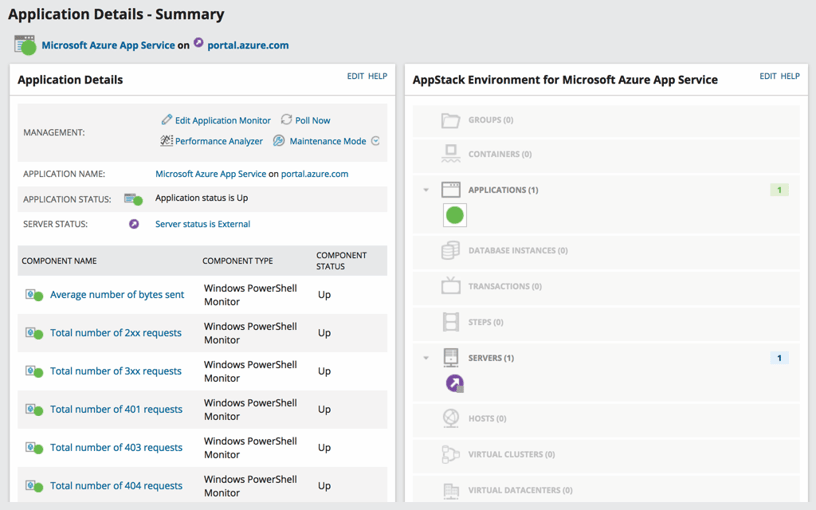This screenshot has width=816, height=510.
Task: Click the COMPONENT TYPE column header
Action: 237,261
